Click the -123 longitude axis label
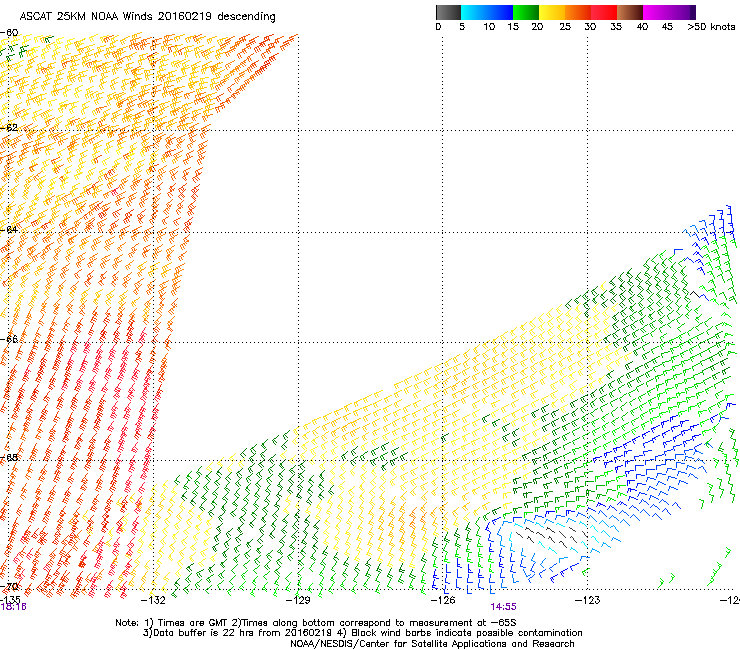Viewport: 740px width, 650px height. [x=587, y=600]
